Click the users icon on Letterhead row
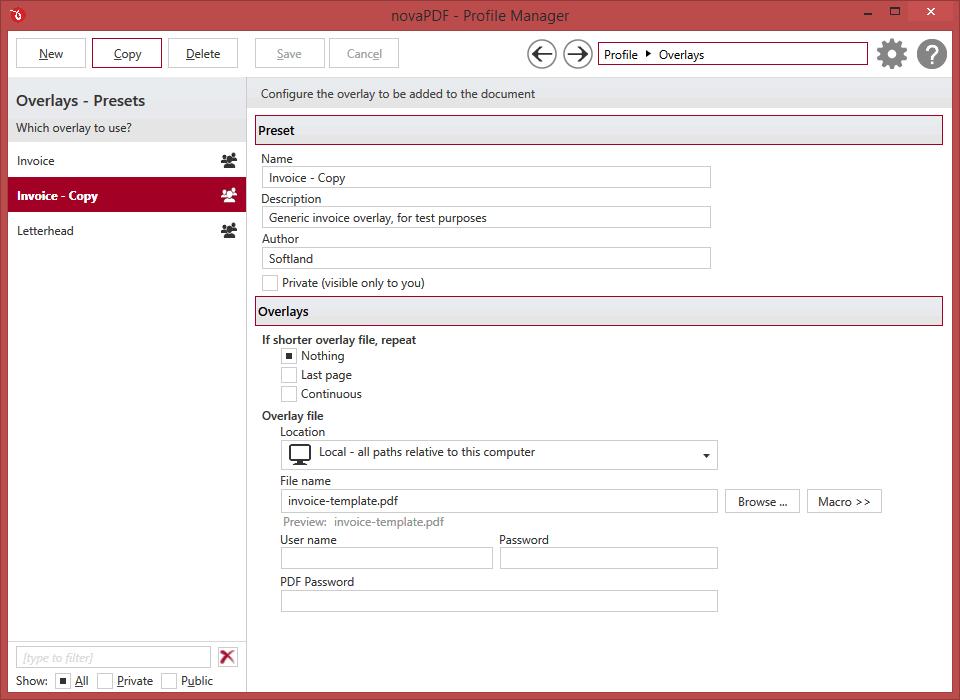The height and width of the screenshot is (700, 960). [229, 230]
